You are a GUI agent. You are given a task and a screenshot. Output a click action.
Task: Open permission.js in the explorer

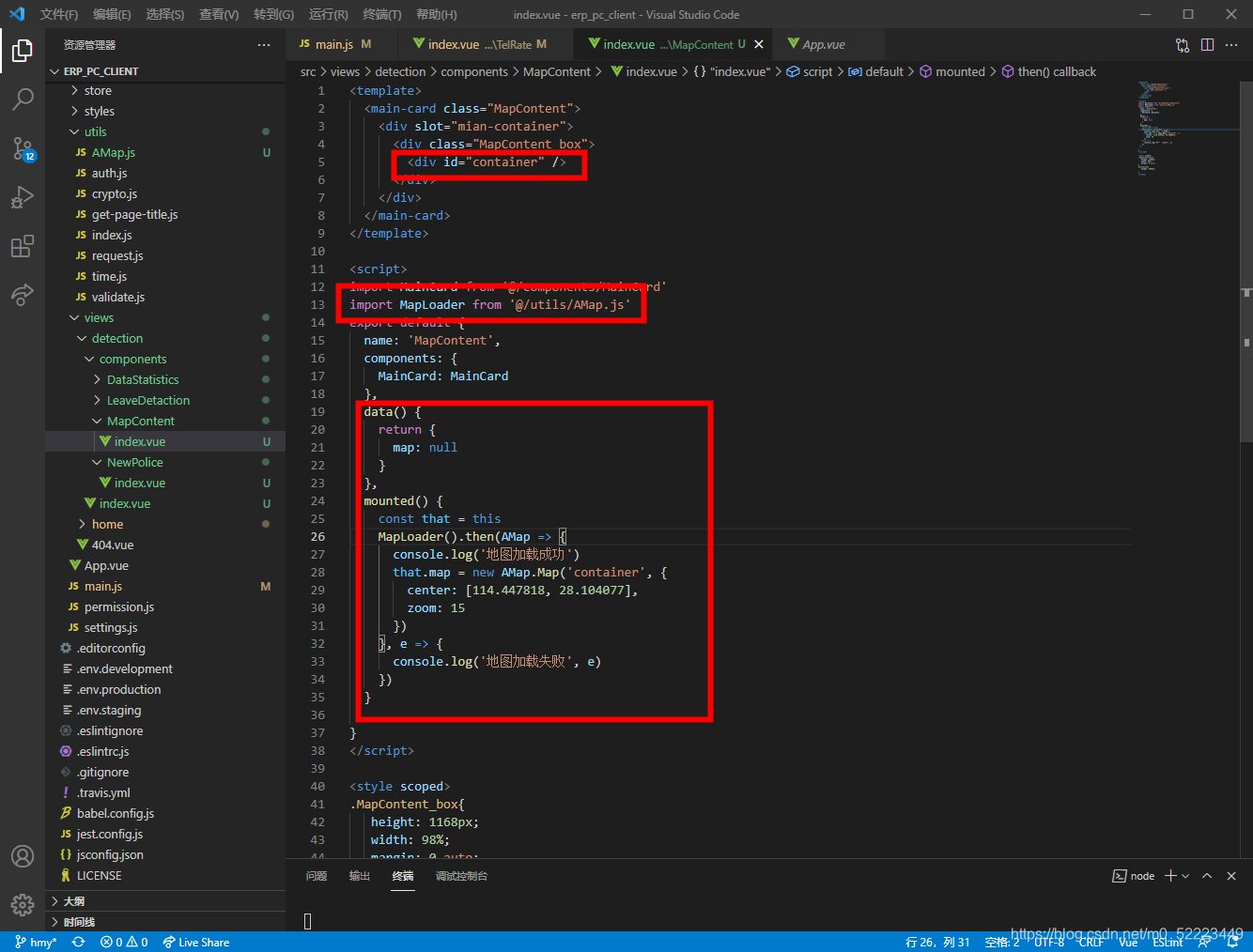[119, 607]
